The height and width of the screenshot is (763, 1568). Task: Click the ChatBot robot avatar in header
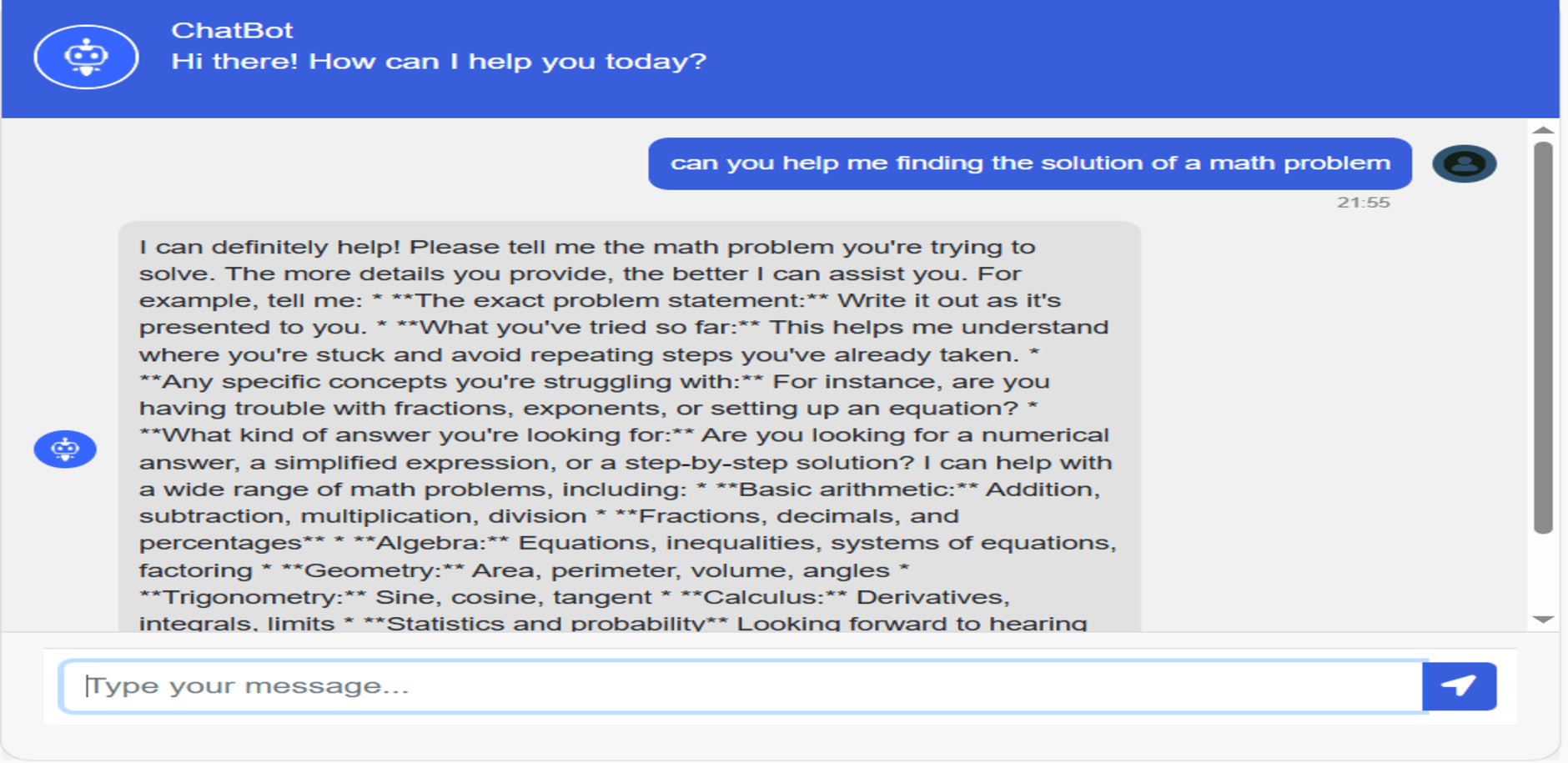(x=86, y=58)
